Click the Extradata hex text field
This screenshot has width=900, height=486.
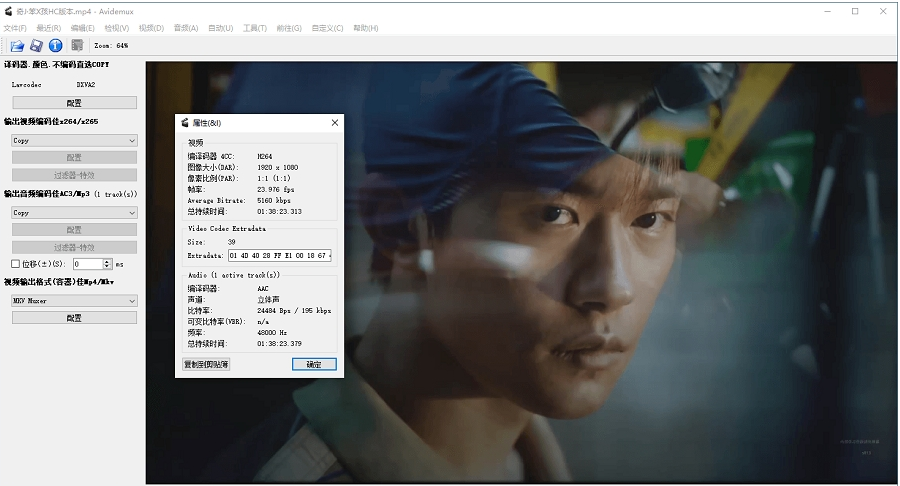280,255
